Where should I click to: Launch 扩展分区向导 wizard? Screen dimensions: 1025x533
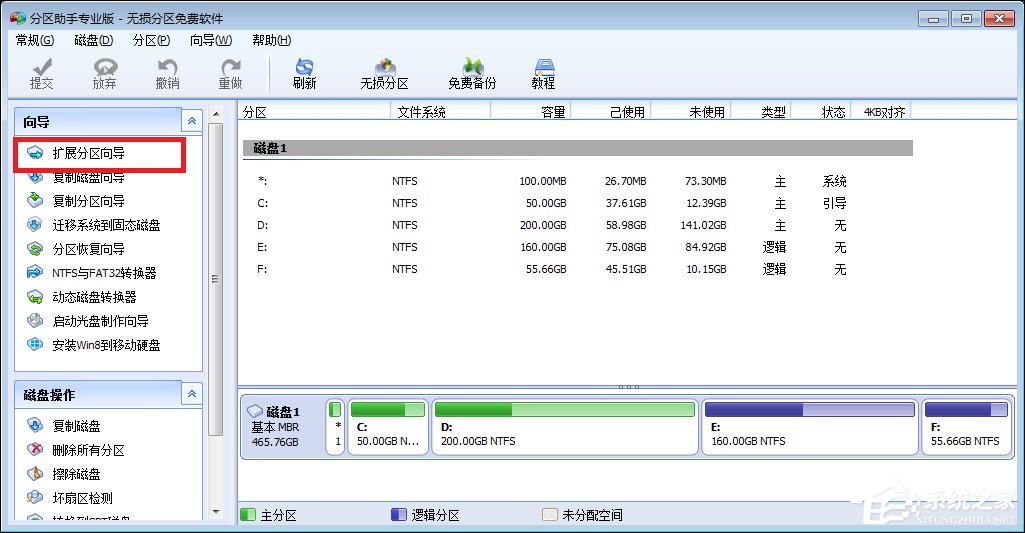(88, 153)
